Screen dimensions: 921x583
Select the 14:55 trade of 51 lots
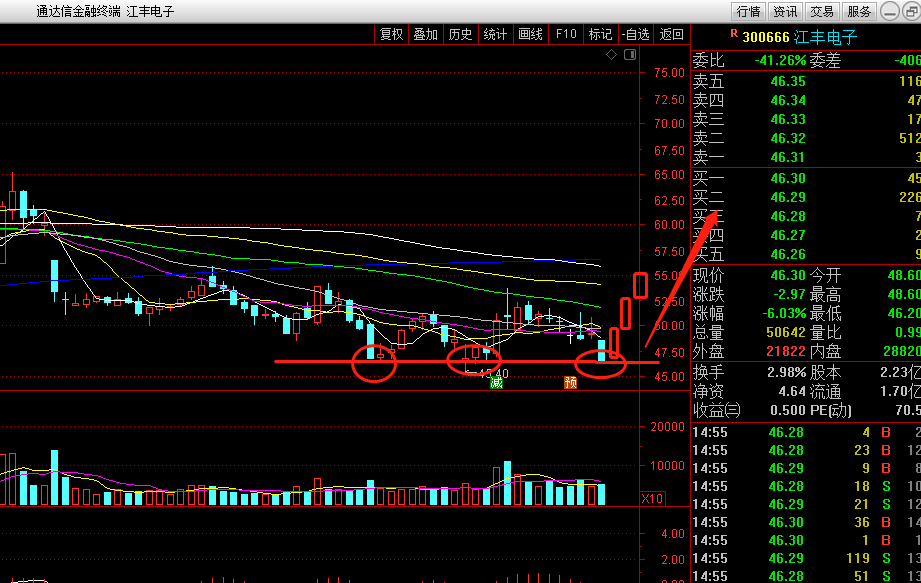pyautogui.click(x=806, y=576)
